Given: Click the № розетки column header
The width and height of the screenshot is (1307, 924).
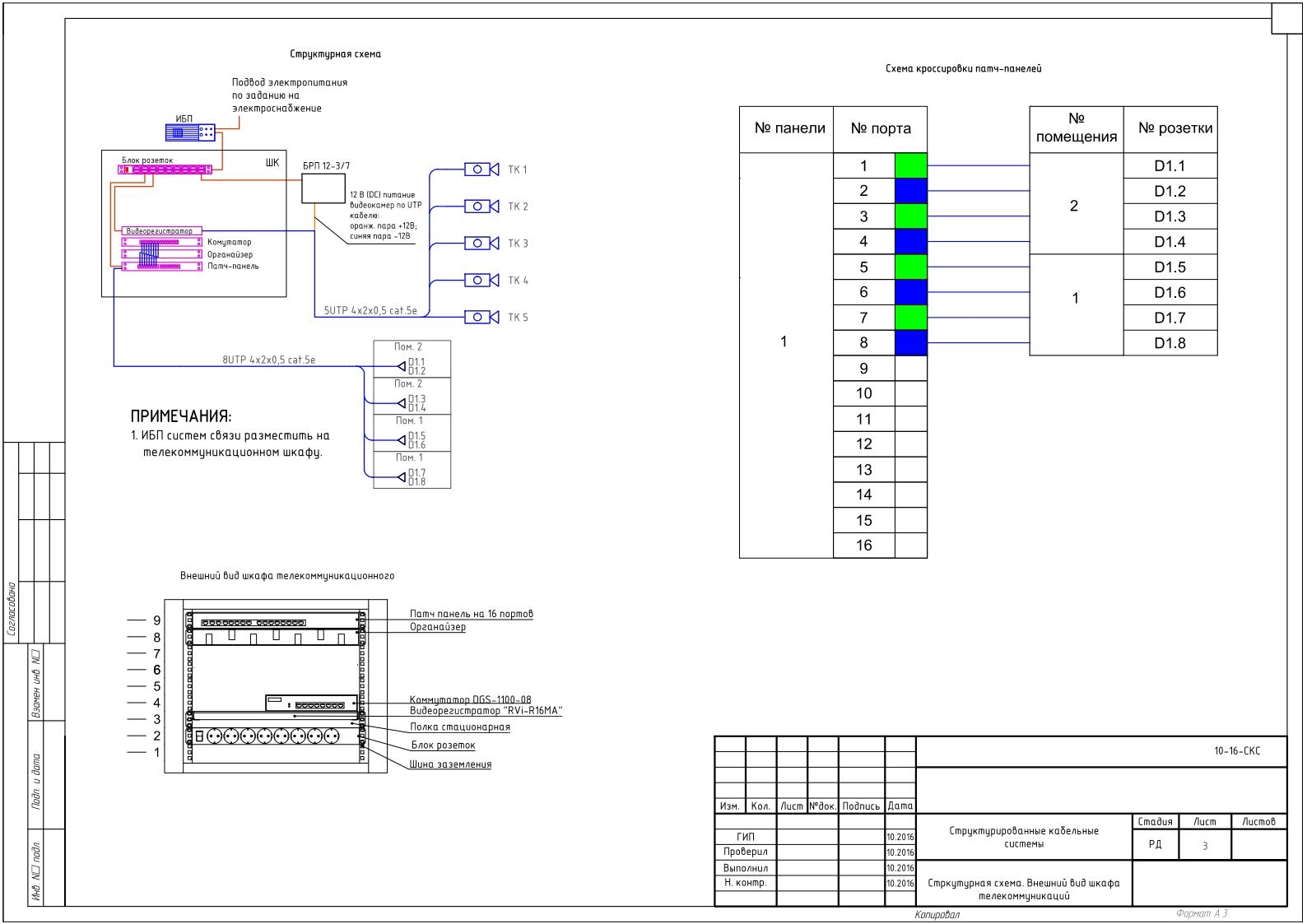Looking at the screenshot, I should [1170, 129].
